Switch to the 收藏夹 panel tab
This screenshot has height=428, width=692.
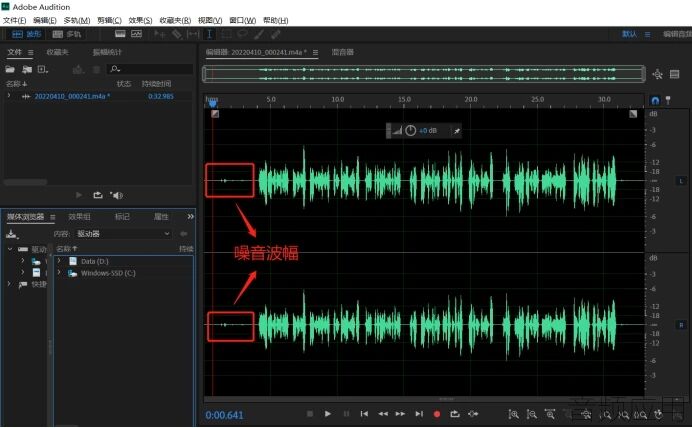57,52
